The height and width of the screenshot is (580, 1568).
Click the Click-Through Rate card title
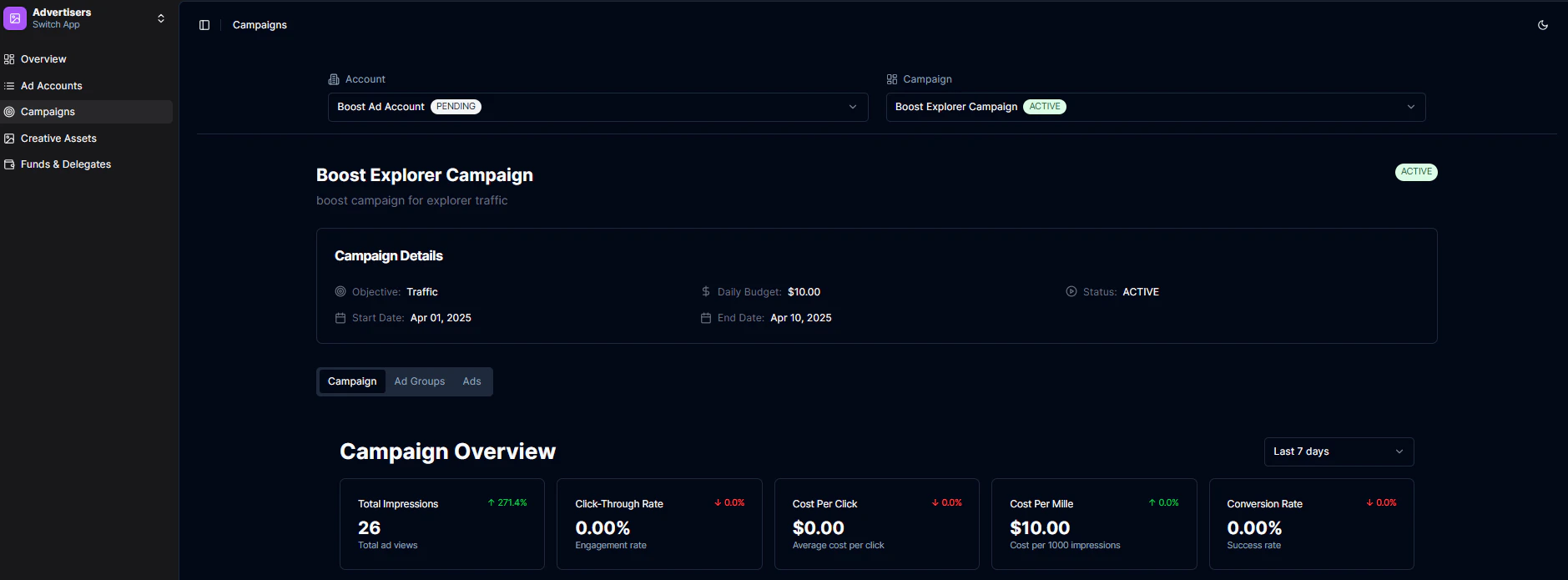619,504
